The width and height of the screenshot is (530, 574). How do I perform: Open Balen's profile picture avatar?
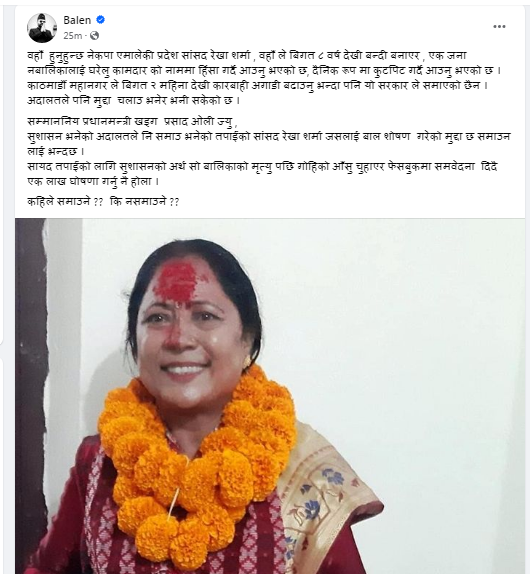point(42,28)
